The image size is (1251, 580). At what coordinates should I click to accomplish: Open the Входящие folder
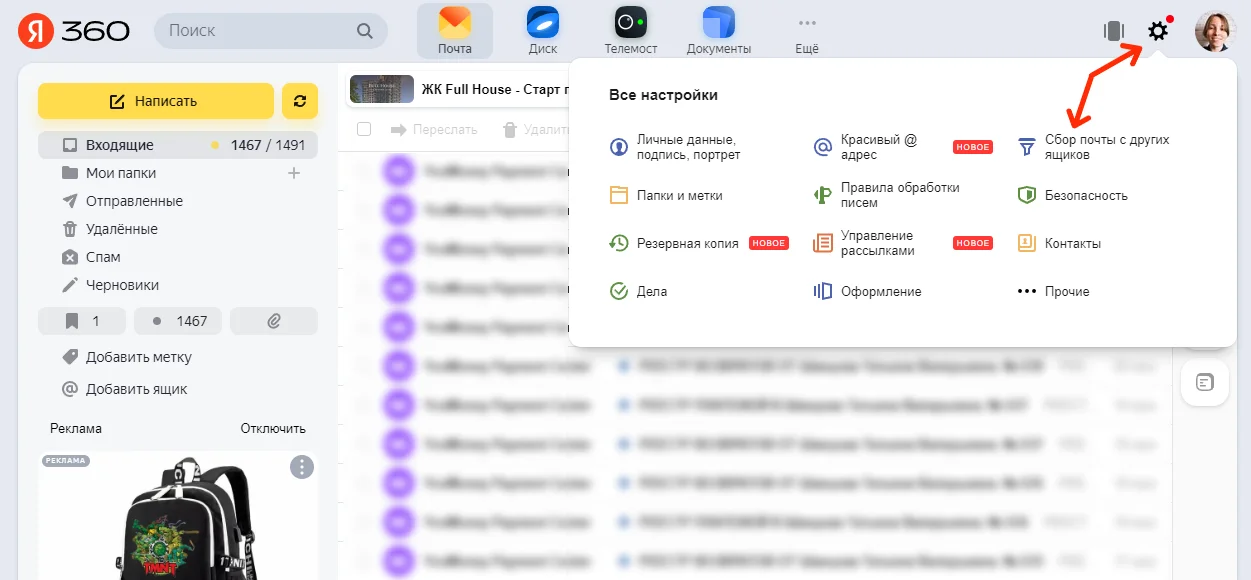click(178, 145)
